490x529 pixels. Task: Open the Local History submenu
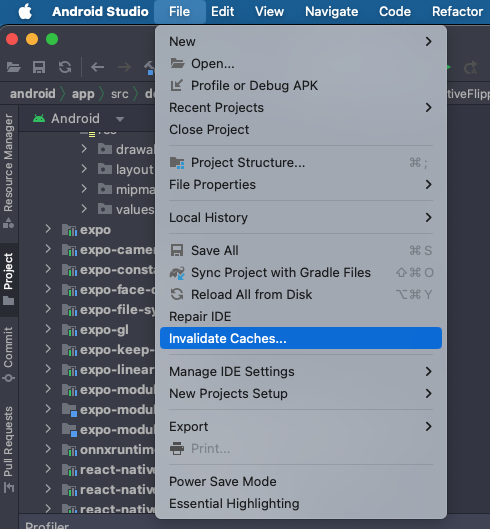pos(301,218)
